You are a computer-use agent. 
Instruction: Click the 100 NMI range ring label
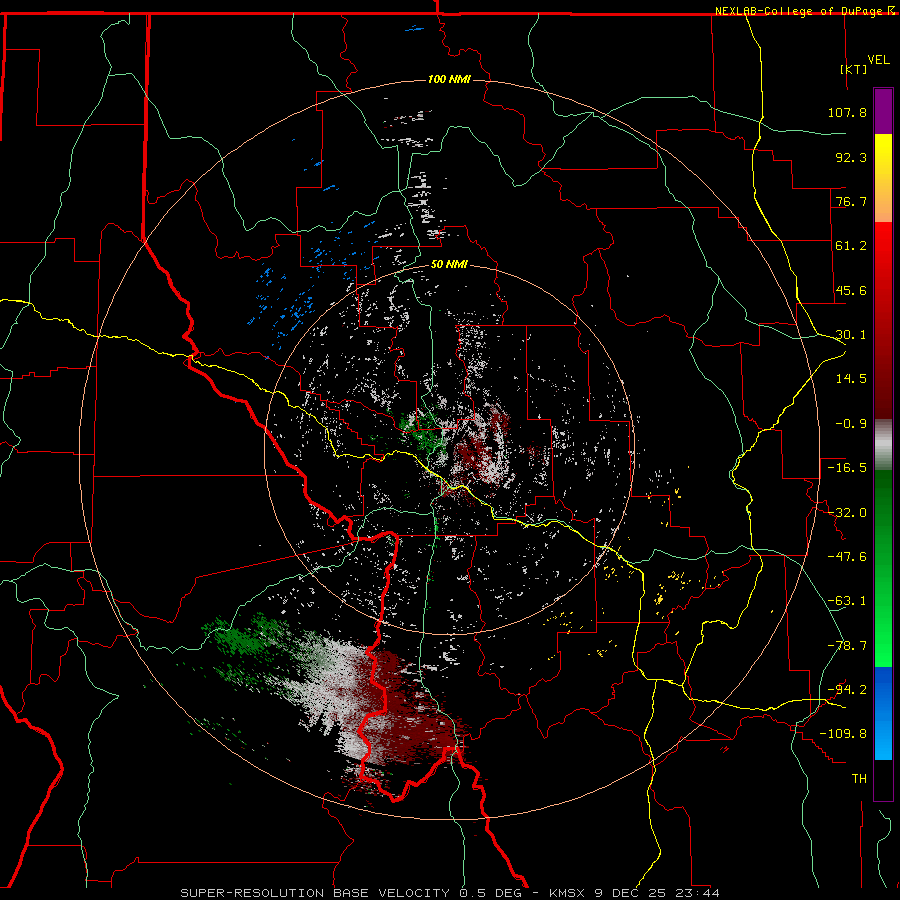pyautogui.click(x=449, y=79)
